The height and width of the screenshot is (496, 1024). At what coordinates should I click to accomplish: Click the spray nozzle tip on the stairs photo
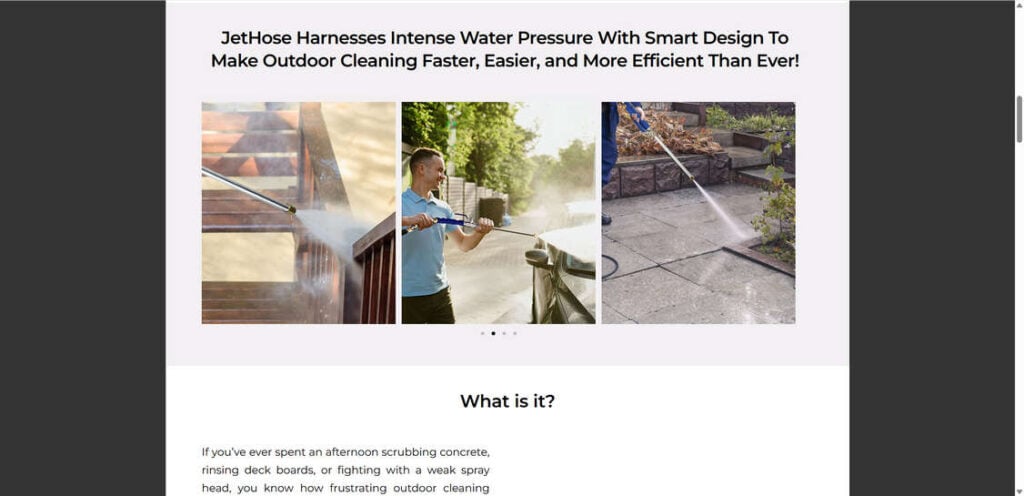point(291,209)
